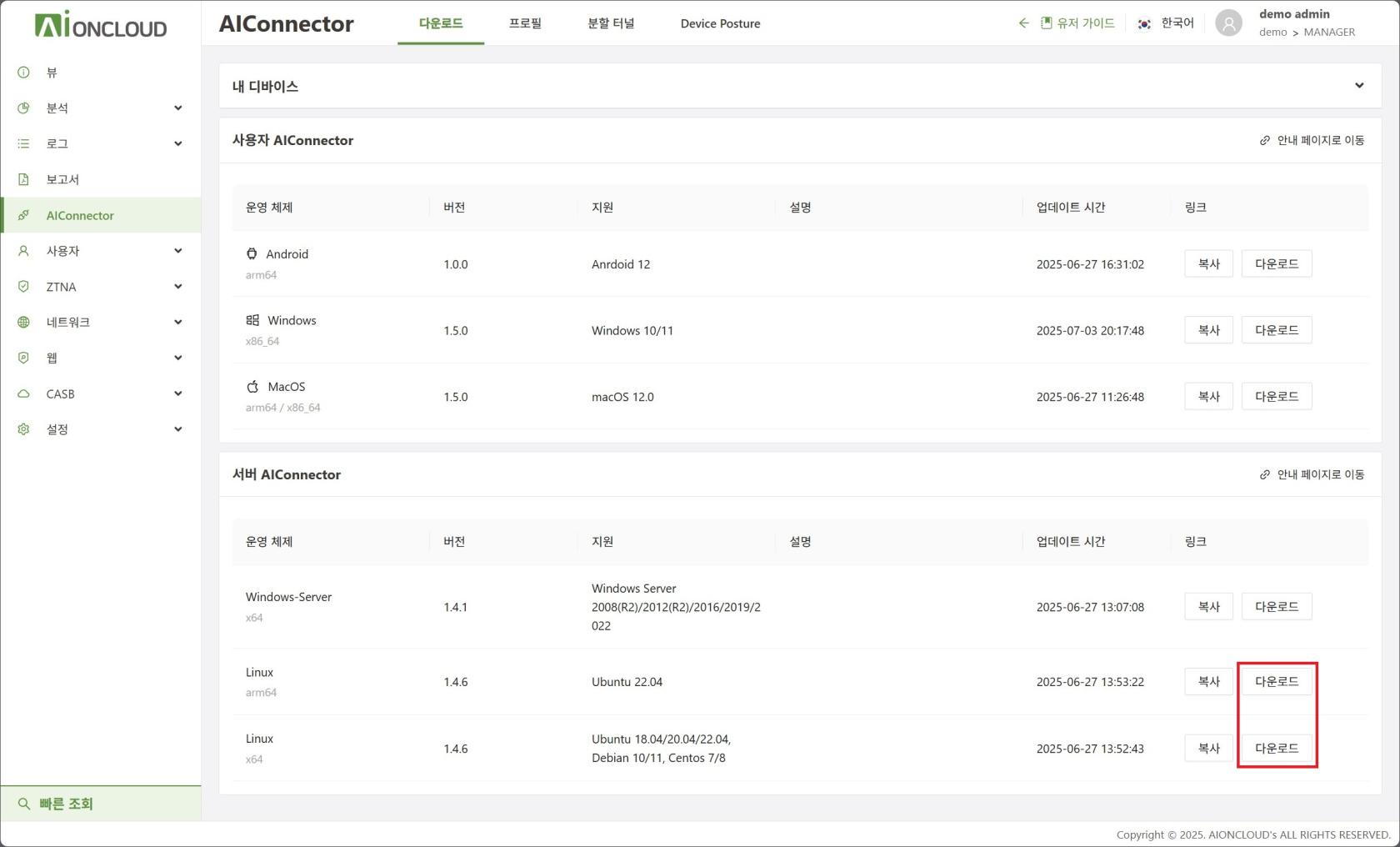The image size is (1400, 847).
Task: Click the AIONCLOUD logo
Action: (100, 25)
